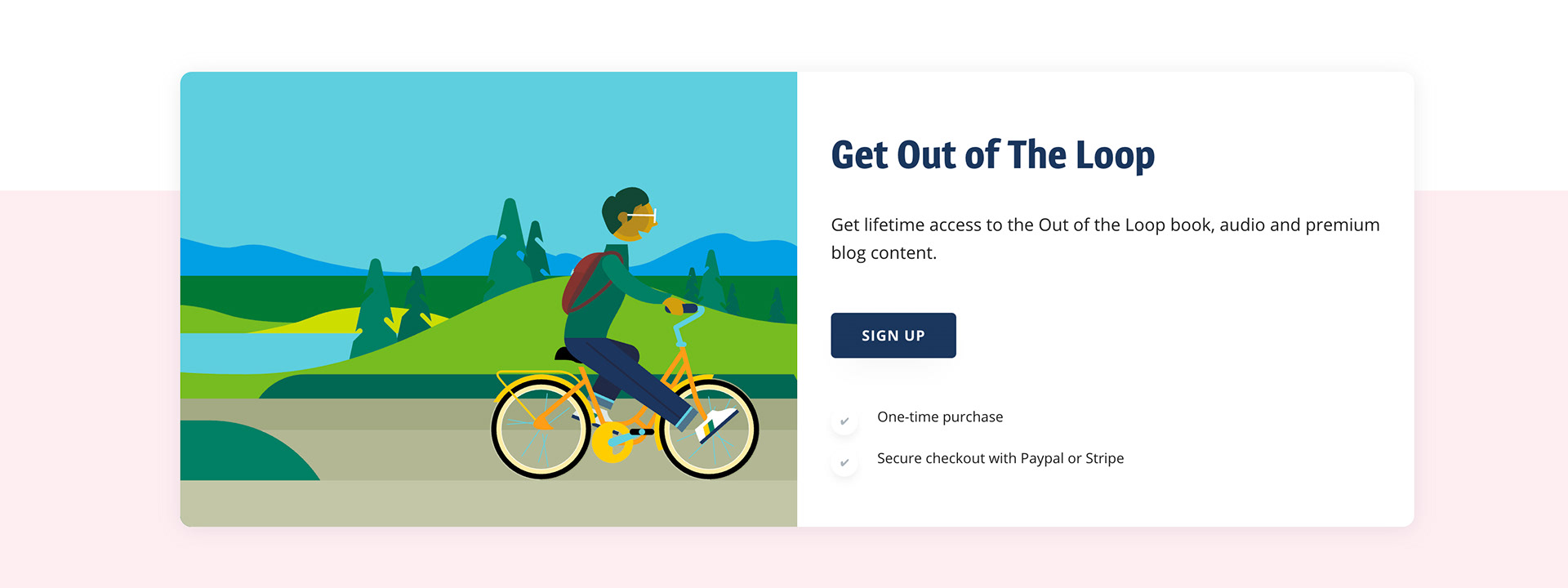Image resolution: width=1568 pixels, height=588 pixels.
Task: Click the cyclist's red backpack
Action: [585, 283]
